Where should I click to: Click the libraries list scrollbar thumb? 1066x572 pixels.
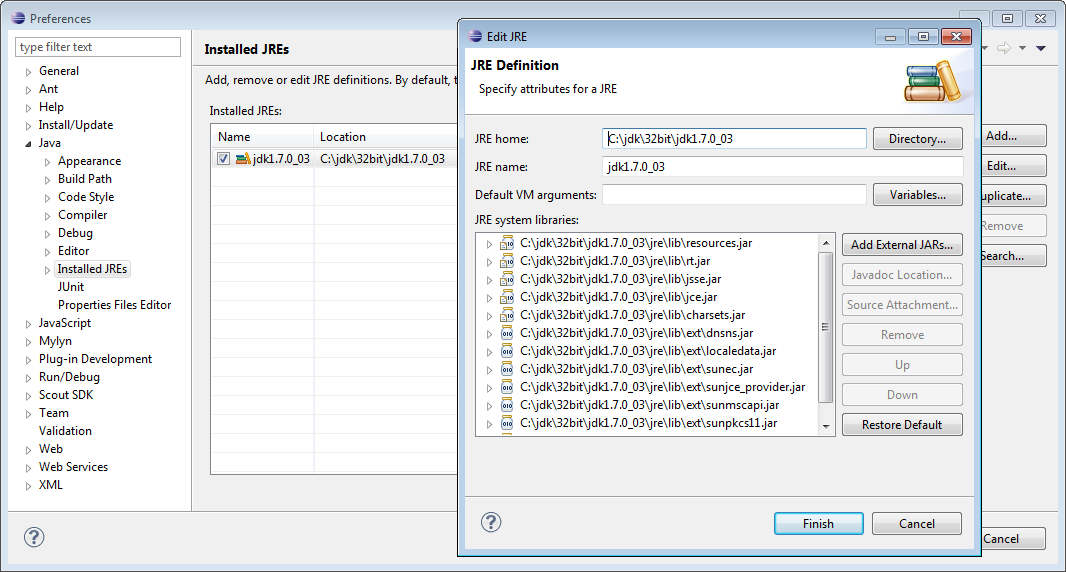825,326
